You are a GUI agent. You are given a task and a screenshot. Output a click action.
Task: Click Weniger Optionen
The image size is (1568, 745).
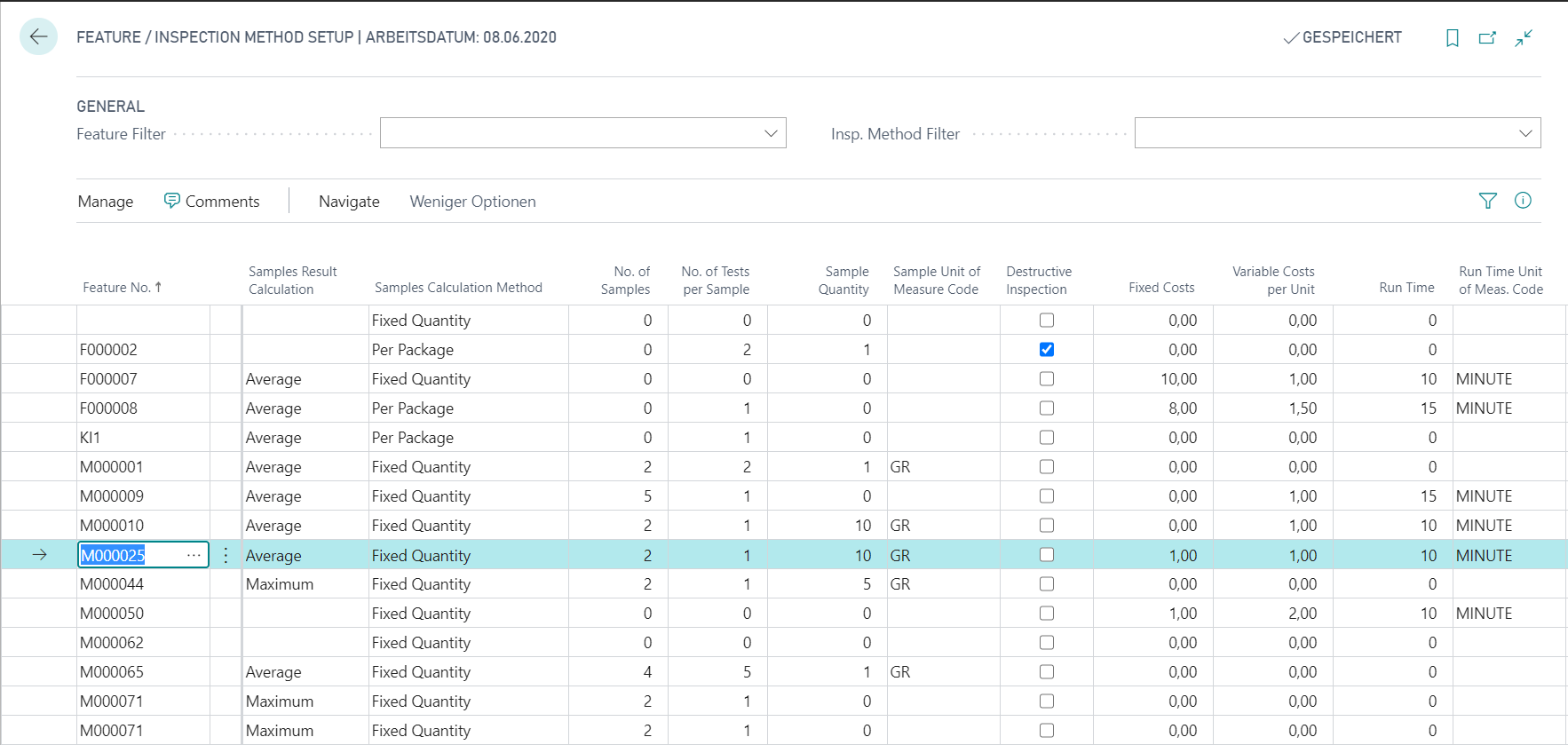pos(472,202)
